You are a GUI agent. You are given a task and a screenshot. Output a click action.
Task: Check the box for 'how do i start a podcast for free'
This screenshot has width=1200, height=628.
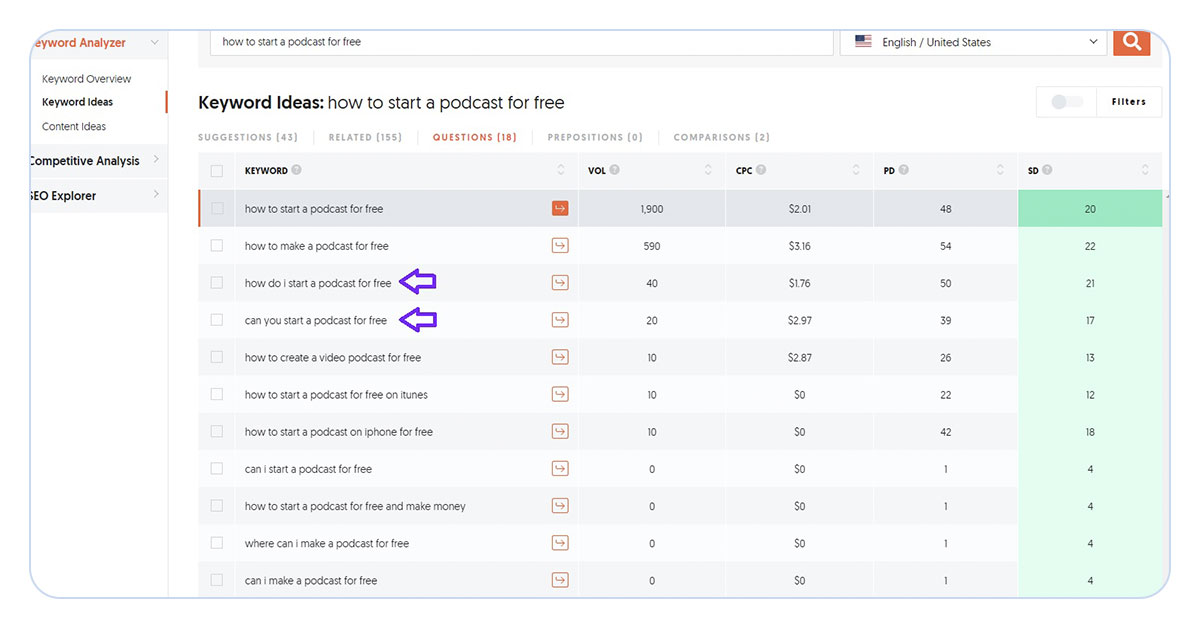pos(217,283)
